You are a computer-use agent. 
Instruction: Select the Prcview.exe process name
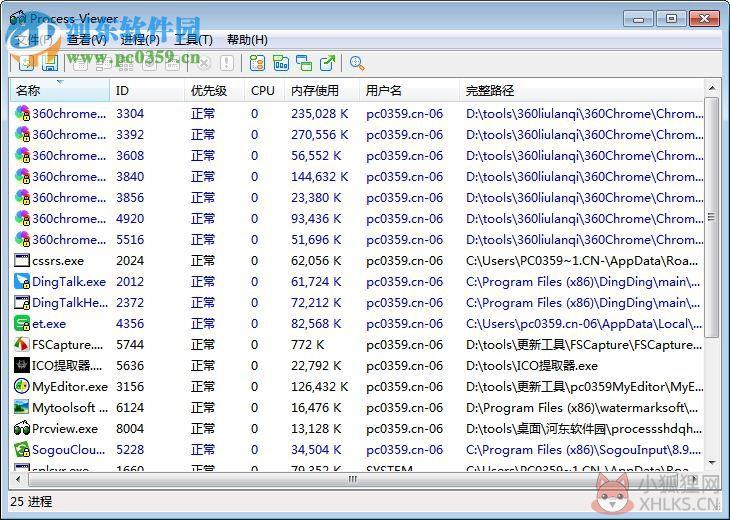coord(65,428)
